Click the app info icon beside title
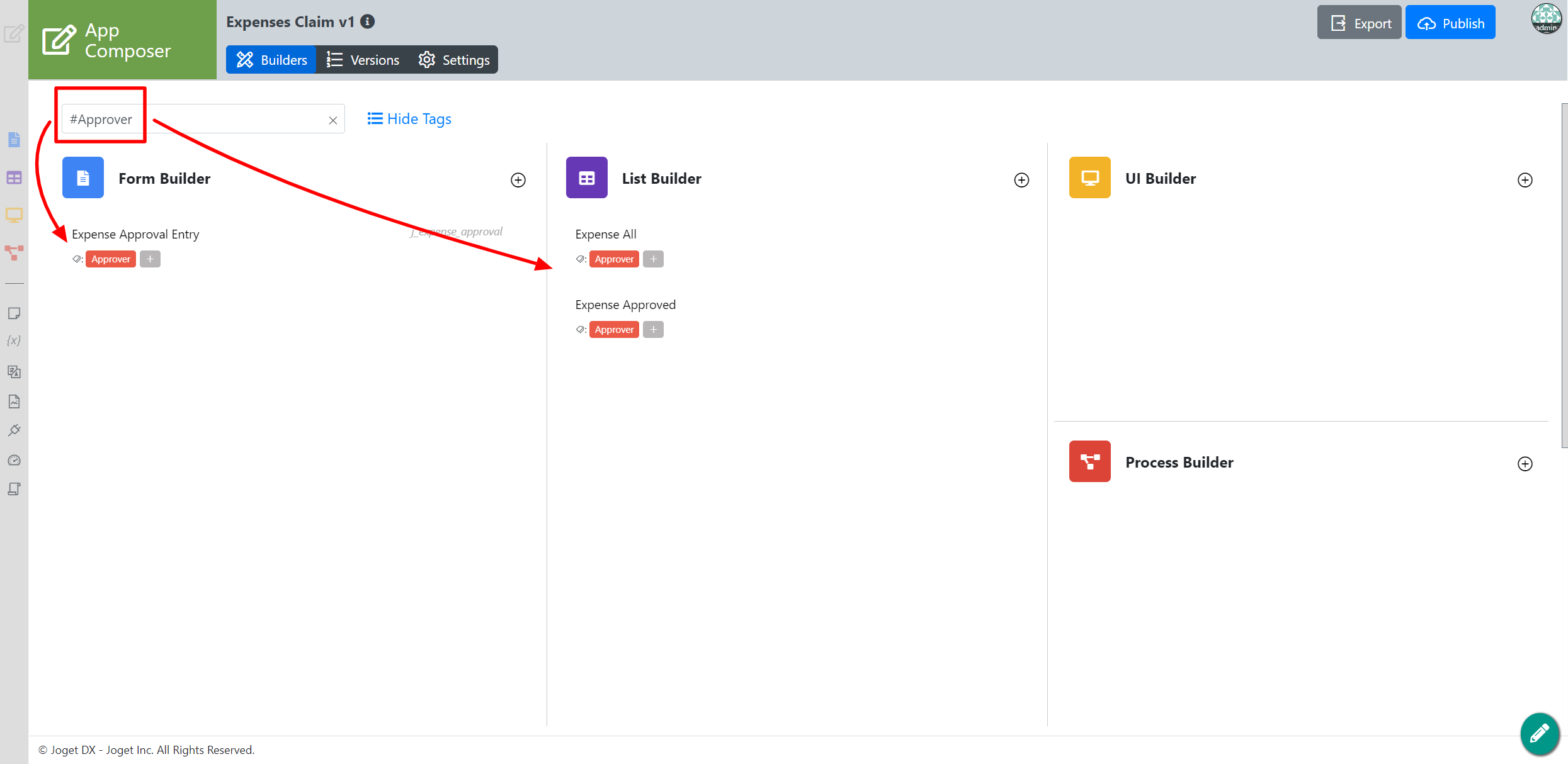The image size is (1568, 764). pos(368,22)
